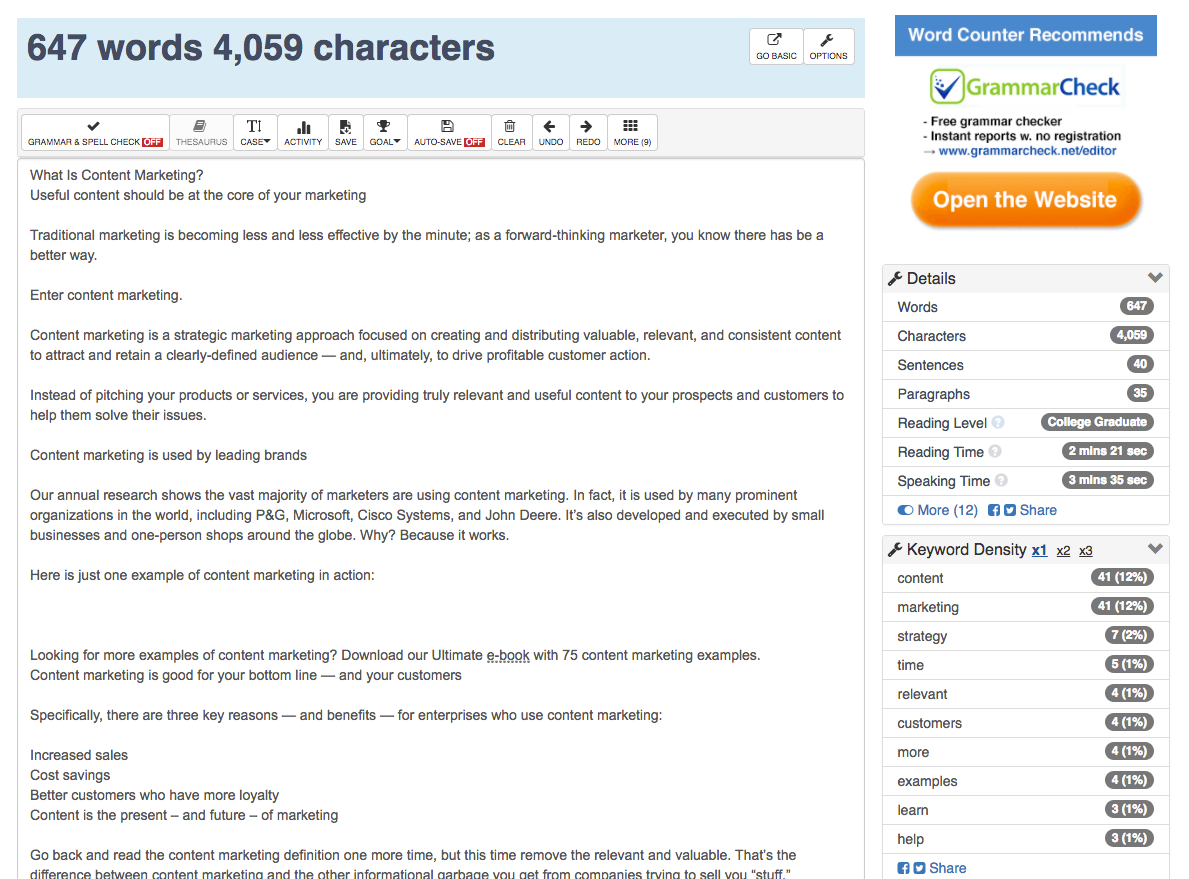Switch keyword density to x3

[x=1086, y=551]
